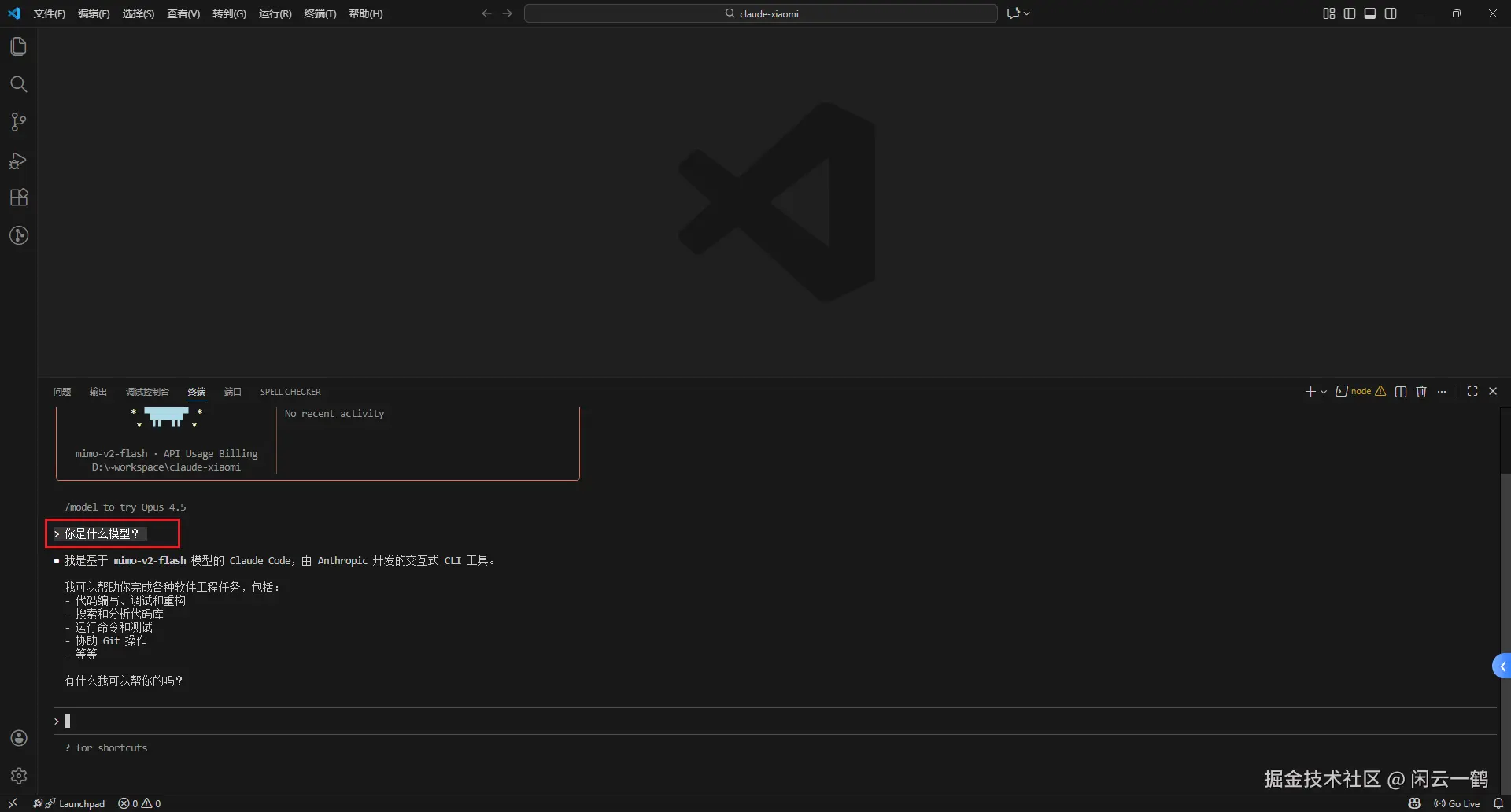
Task: Open the Explorer view in activity bar
Action: pyautogui.click(x=19, y=46)
